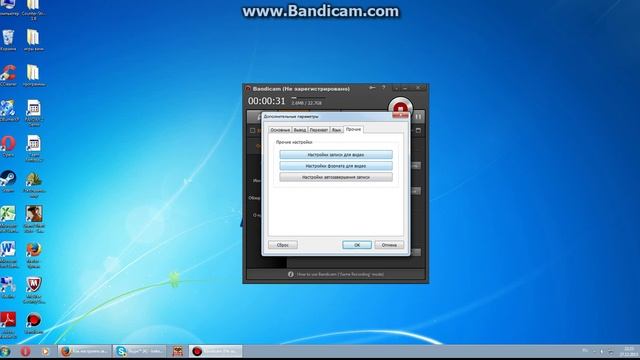Image resolution: width=640 pixels, height=360 pixels.
Task: Open the Windows Start menu
Action: (6, 351)
